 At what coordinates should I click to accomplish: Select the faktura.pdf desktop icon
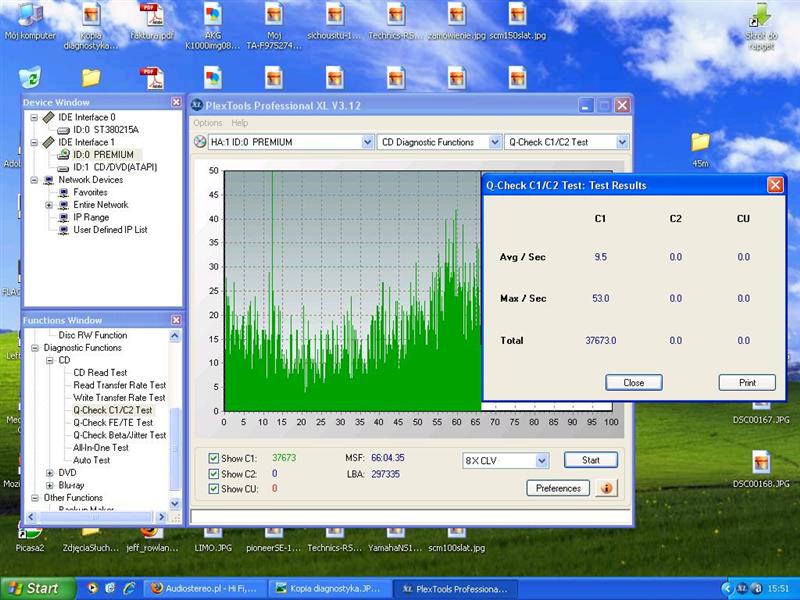point(152,21)
